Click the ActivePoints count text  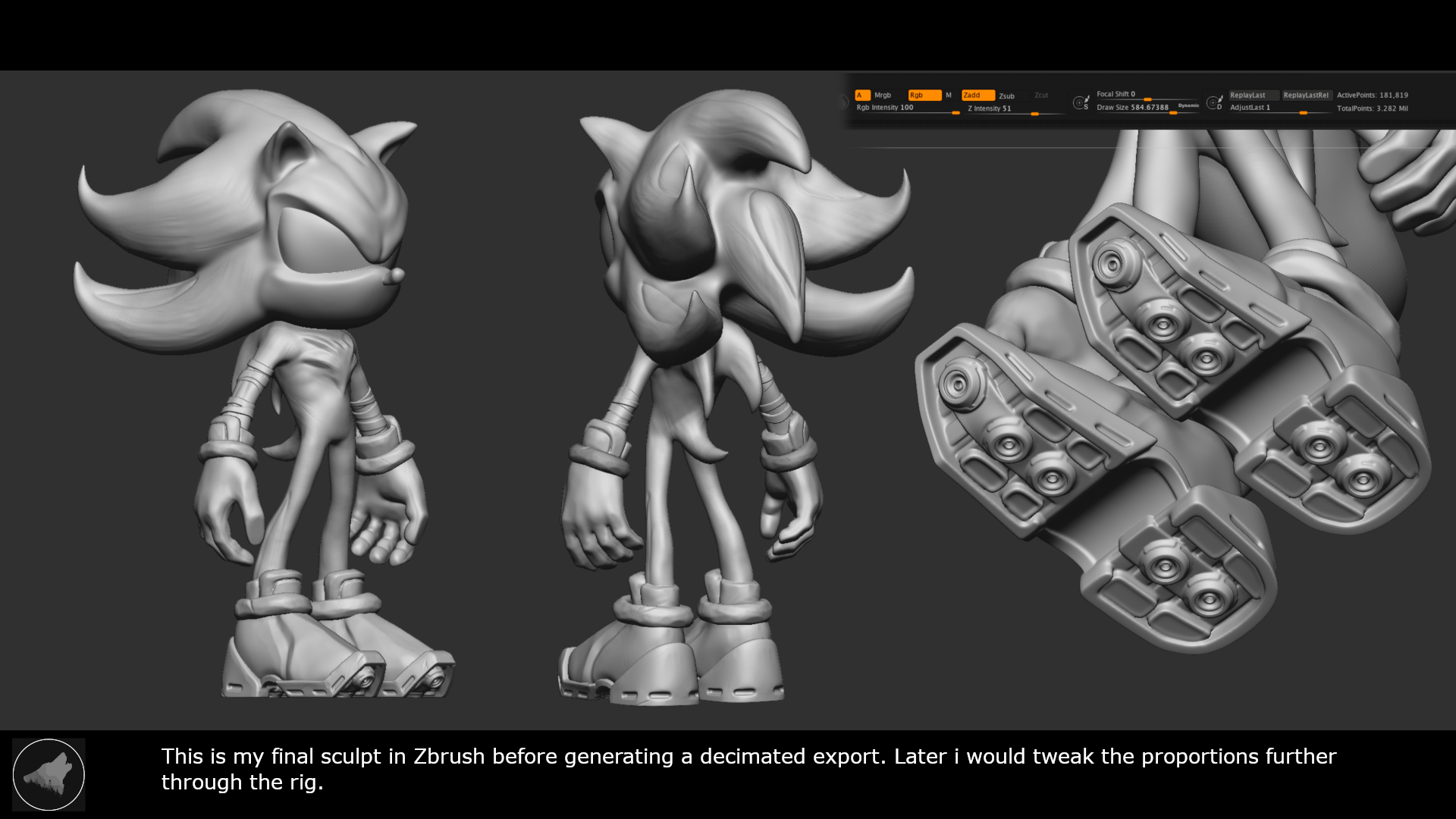pyautogui.click(x=1372, y=95)
